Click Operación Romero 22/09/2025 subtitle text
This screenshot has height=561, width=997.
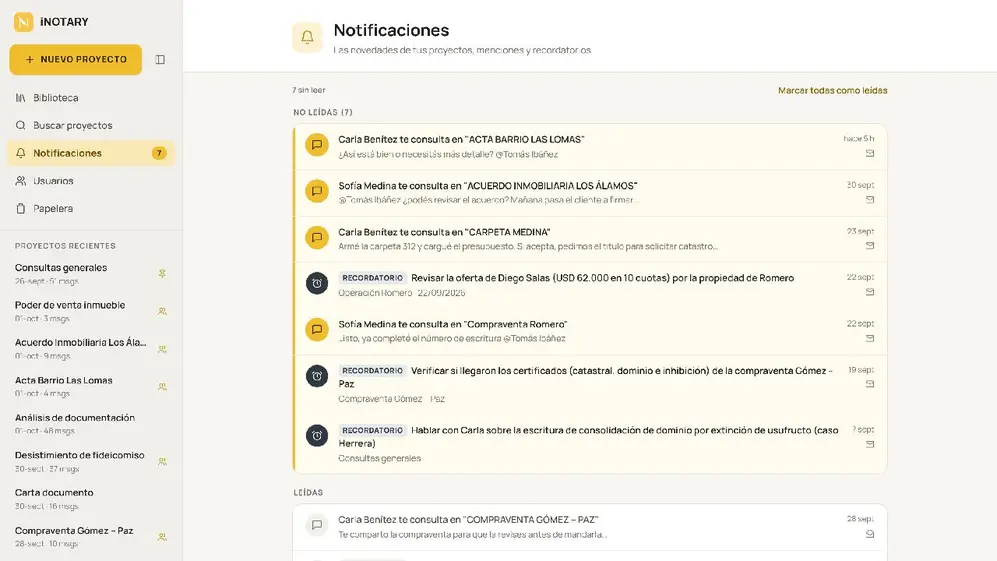402,293
